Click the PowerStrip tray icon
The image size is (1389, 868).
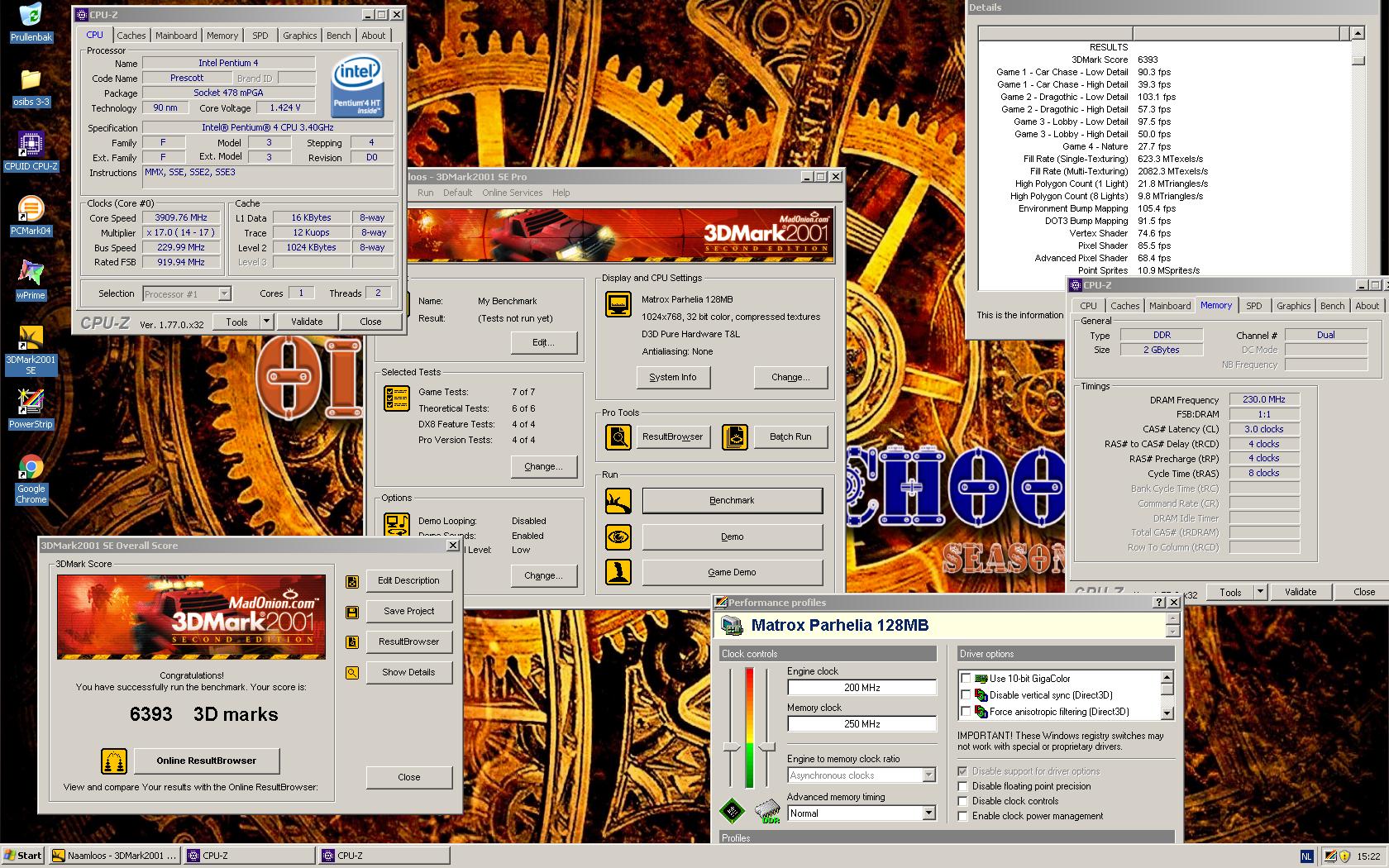[x=1331, y=856]
